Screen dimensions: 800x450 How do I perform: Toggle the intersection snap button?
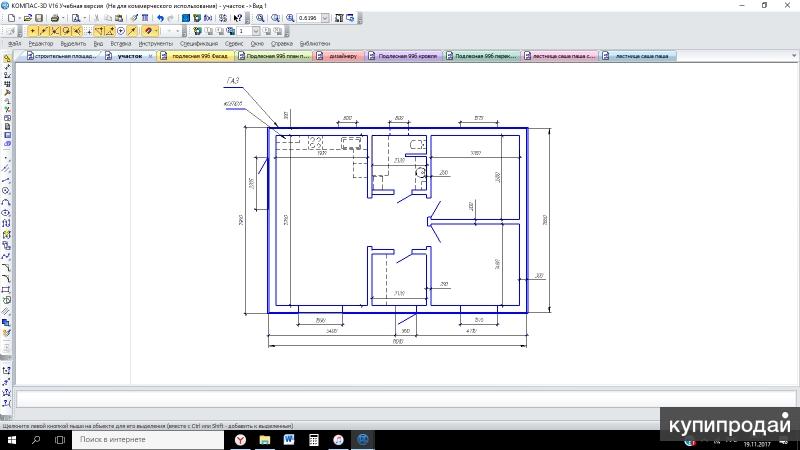[x=55, y=31]
